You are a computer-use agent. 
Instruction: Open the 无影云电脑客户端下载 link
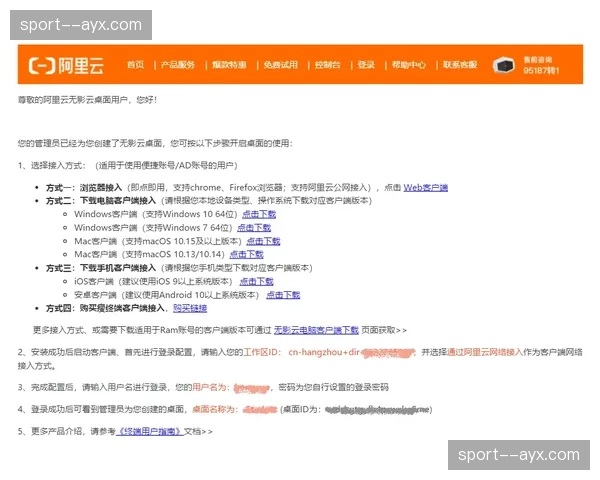coord(316,330)
